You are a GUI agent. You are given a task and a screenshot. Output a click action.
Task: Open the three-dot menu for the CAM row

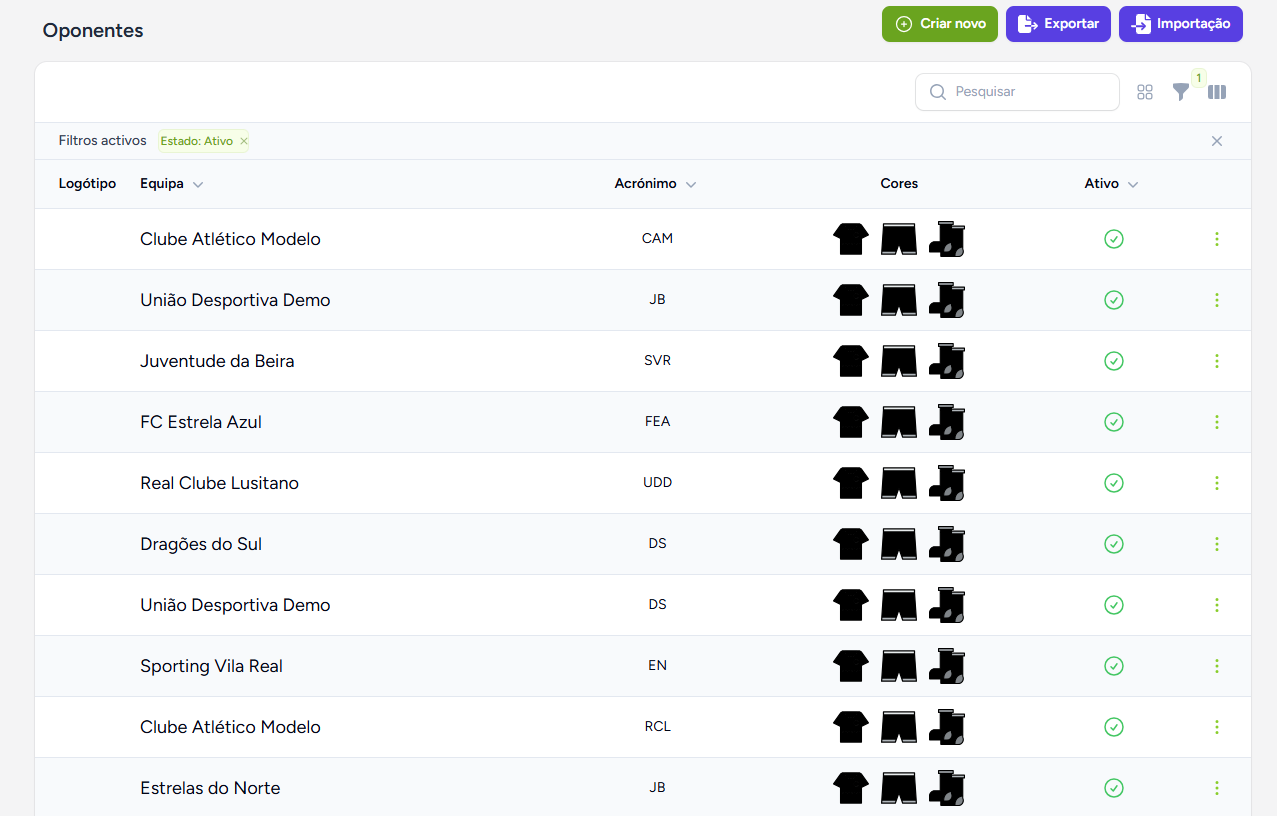tap(1217, 239)
